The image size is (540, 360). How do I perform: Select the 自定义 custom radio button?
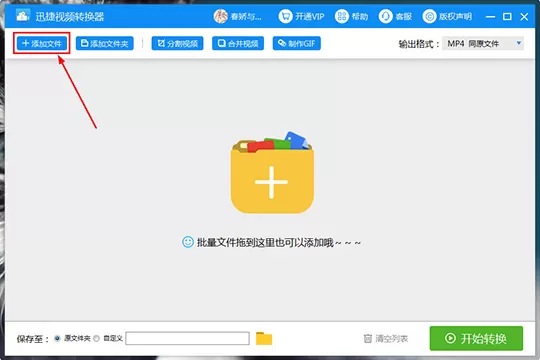[96, 339]
